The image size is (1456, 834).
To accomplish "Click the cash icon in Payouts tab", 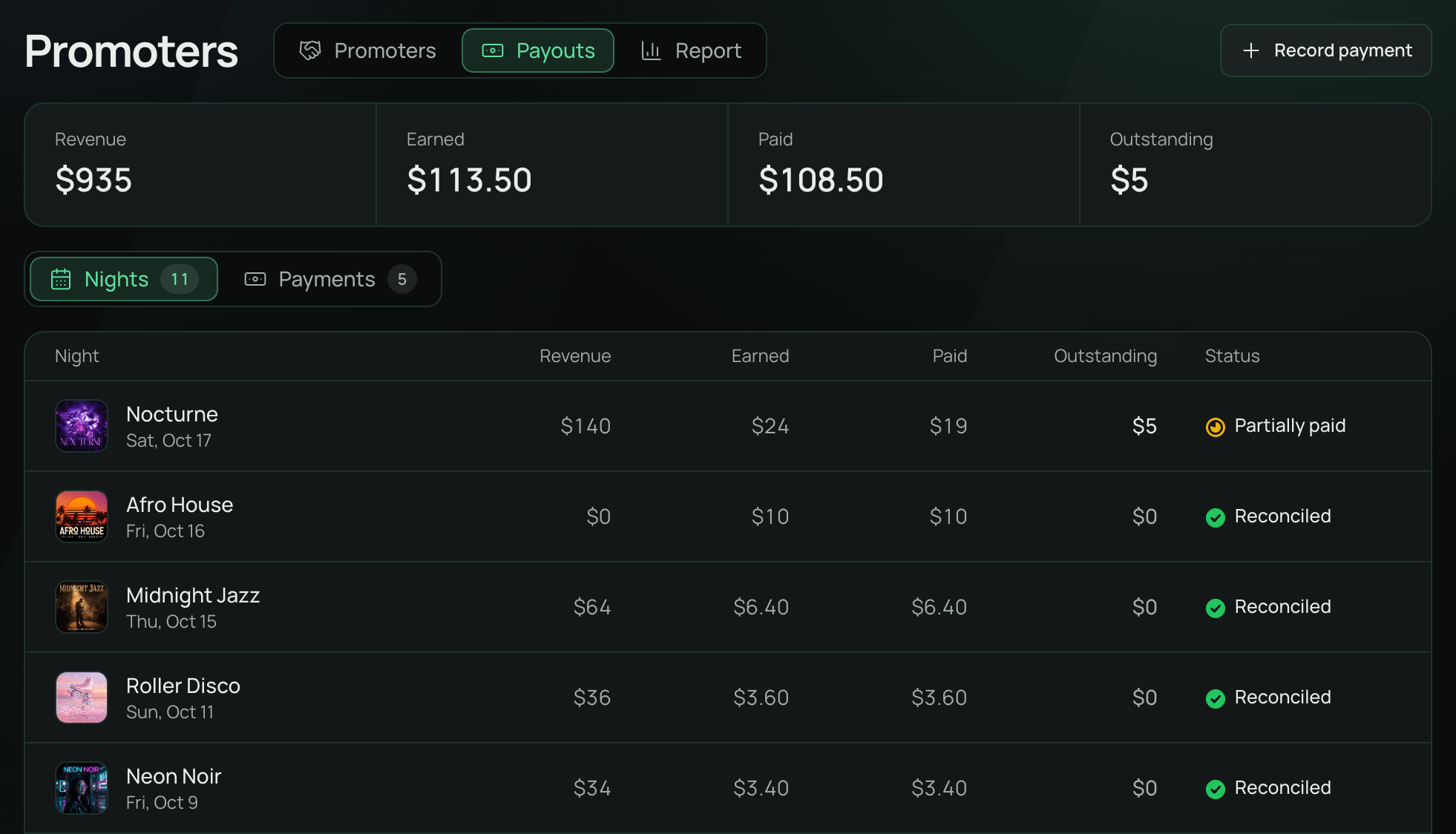I will tap(493, 50).
